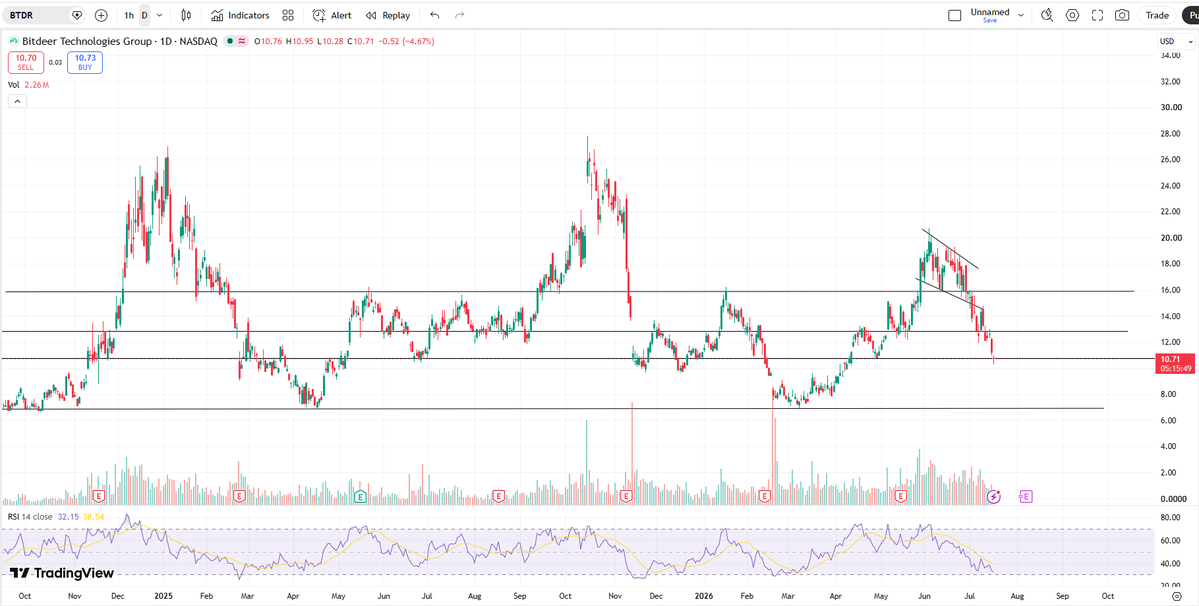Click the earnings E marker near November 2025
The image size is (1199, 606).
pos(626,497)
